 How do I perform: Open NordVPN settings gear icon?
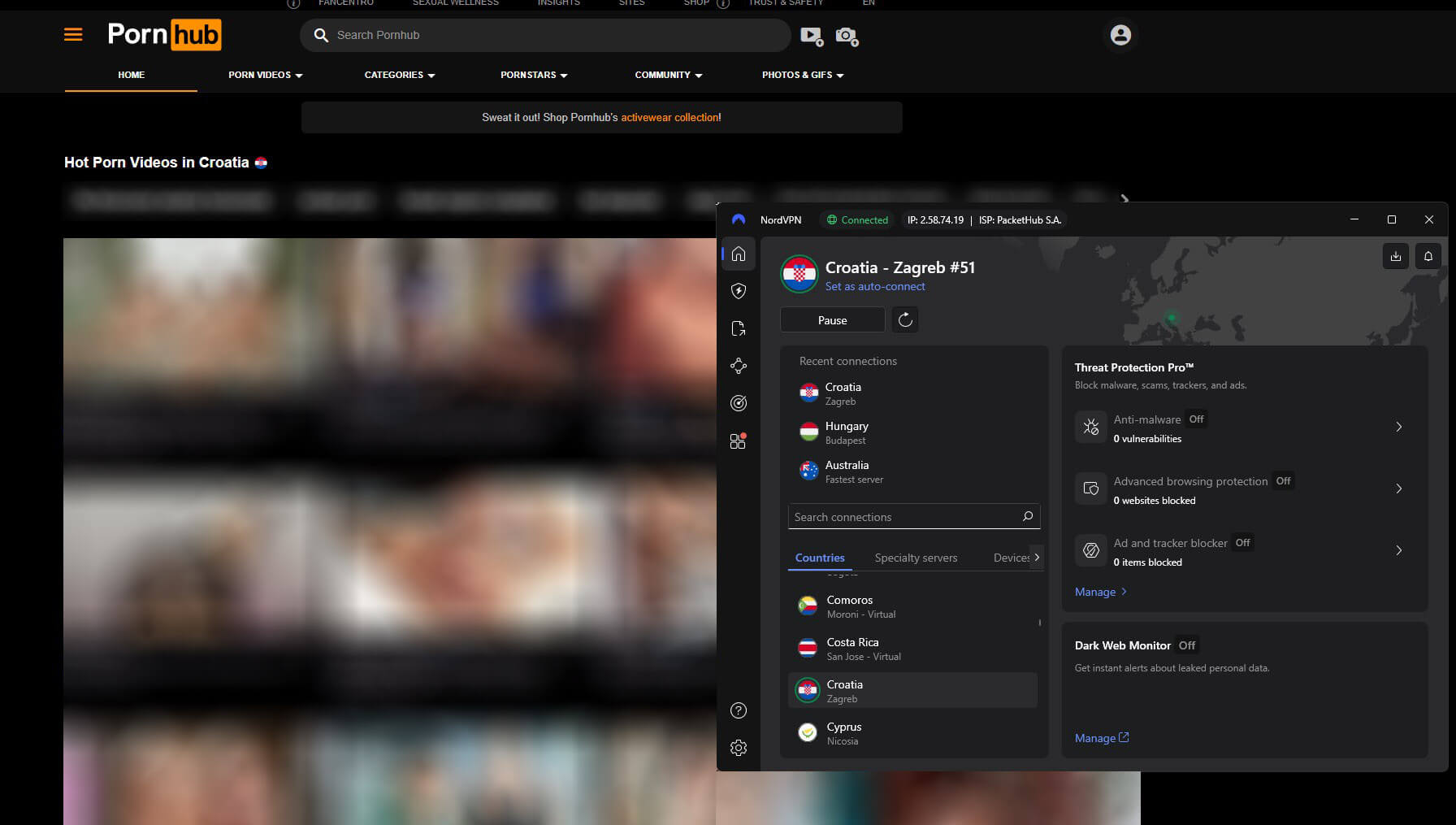739,747
